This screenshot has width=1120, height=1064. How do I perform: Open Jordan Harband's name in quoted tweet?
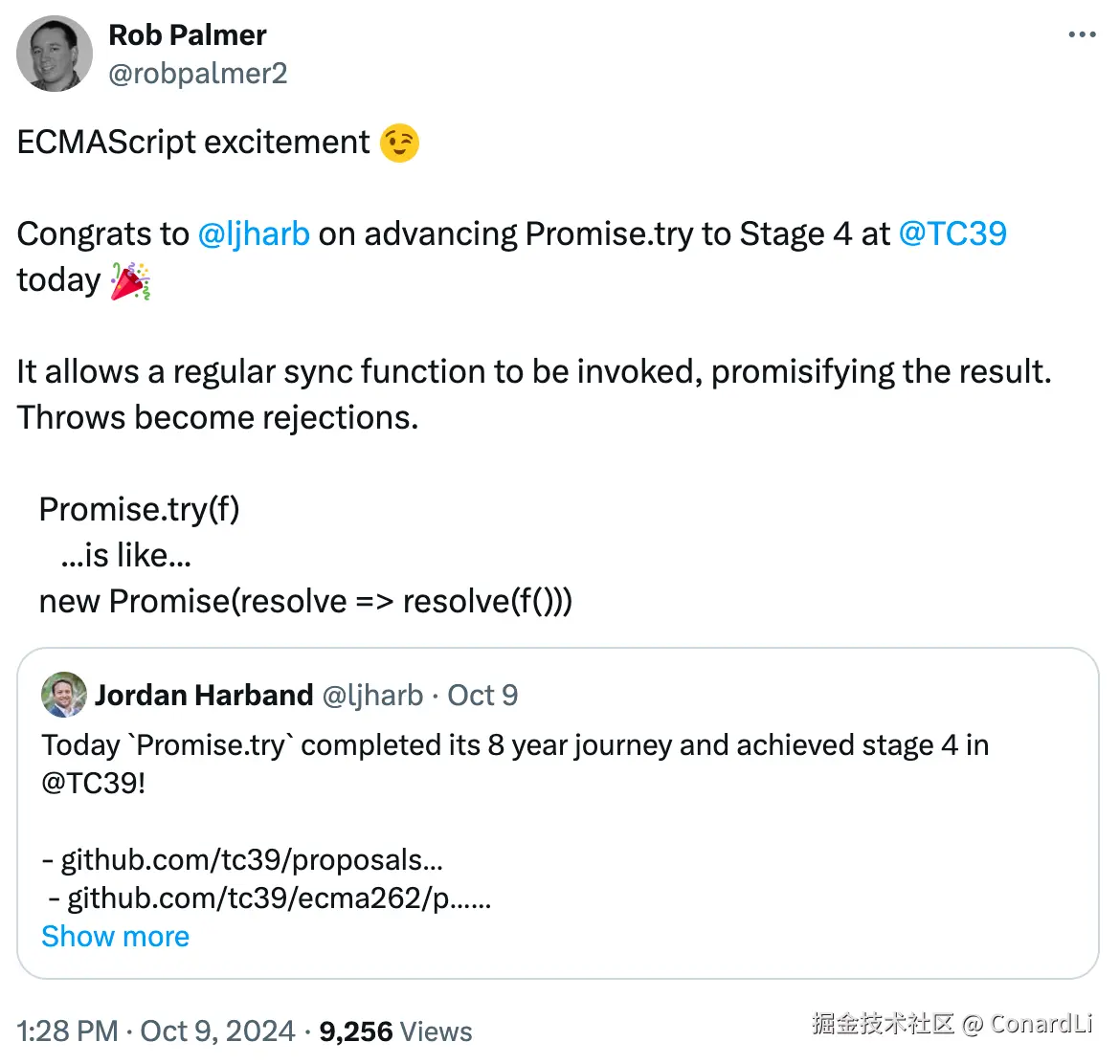pyautogui.click(x=204, y=695)
